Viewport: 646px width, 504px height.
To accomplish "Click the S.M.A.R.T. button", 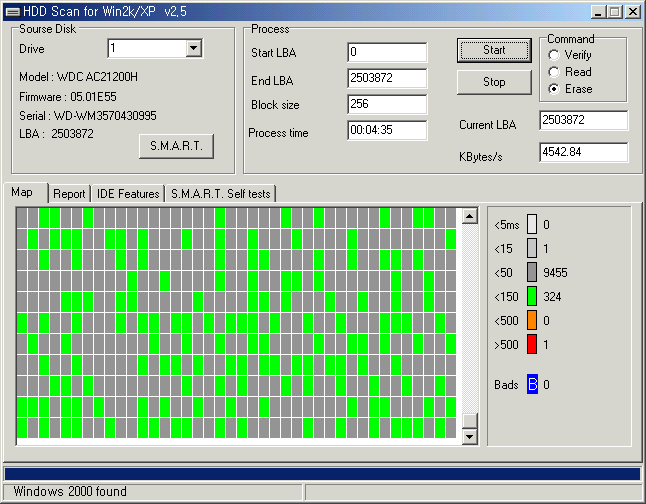I will 176,146.
